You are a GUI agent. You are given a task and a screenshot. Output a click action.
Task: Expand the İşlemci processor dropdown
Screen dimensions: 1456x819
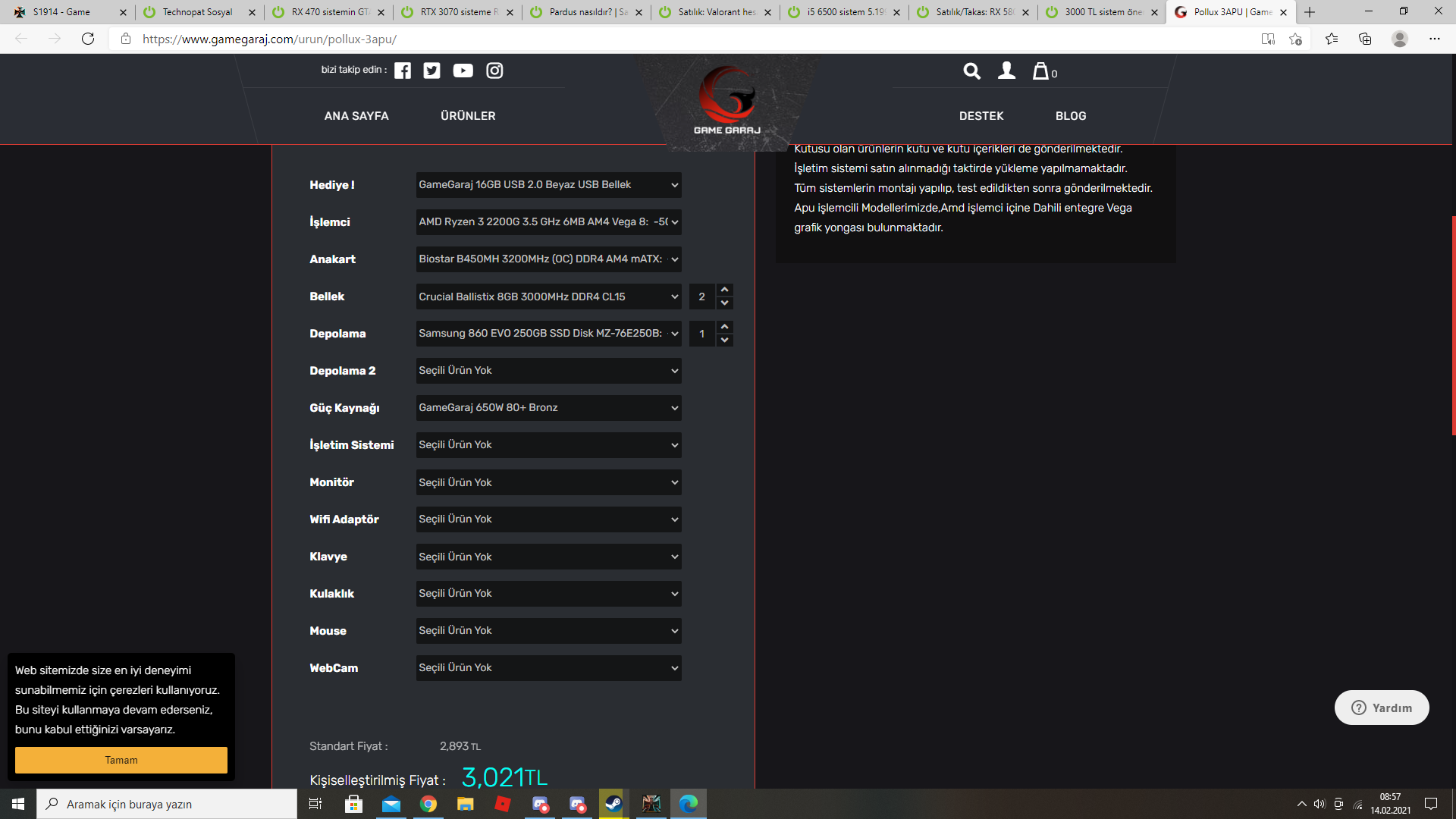point(548,222)
